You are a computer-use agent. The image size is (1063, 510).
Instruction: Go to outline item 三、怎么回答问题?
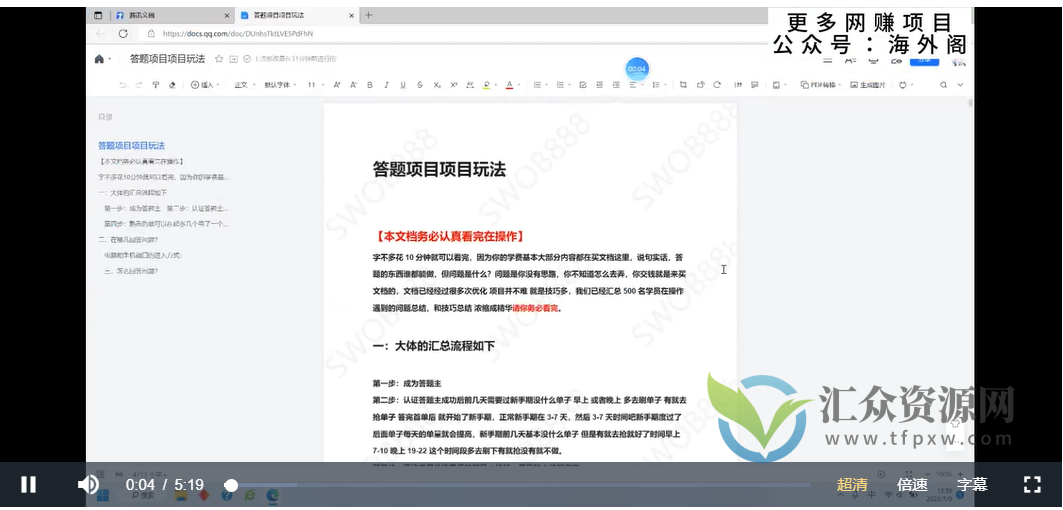point(131,271)
